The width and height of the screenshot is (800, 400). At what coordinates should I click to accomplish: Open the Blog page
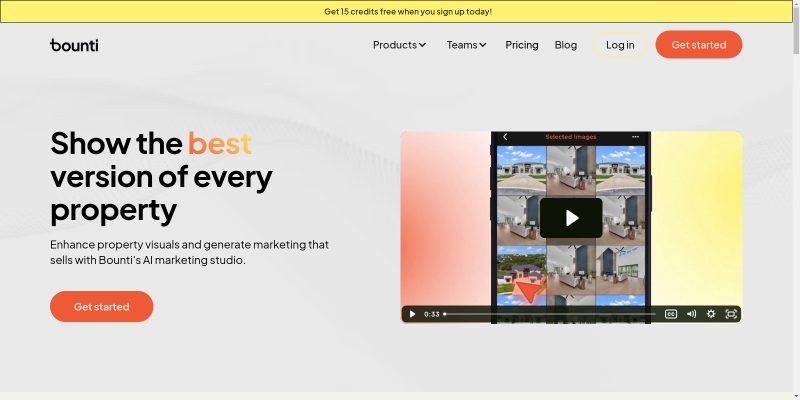tap(566, 45)
